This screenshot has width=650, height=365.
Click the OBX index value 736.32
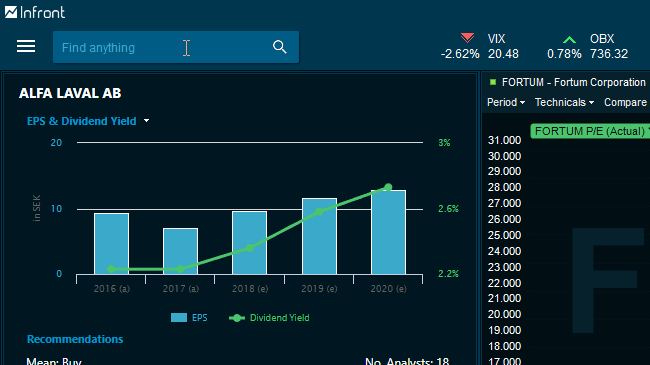pos(609,54)
